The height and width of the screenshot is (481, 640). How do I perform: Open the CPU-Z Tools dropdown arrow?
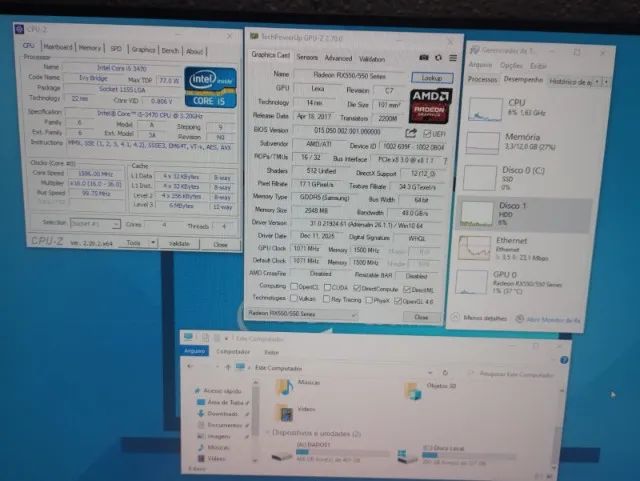(153, 243)
